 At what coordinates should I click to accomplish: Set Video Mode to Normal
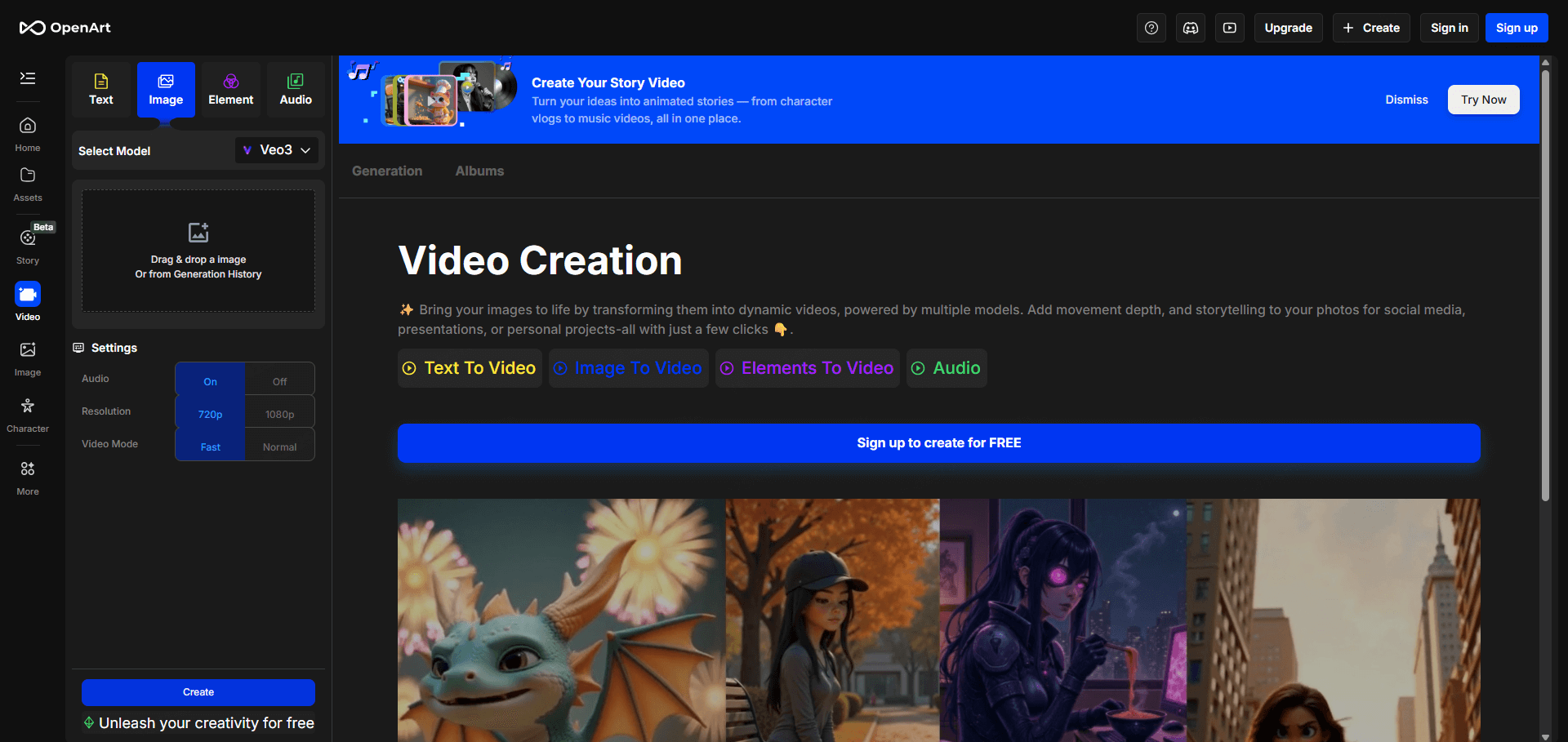pos(279,447)
